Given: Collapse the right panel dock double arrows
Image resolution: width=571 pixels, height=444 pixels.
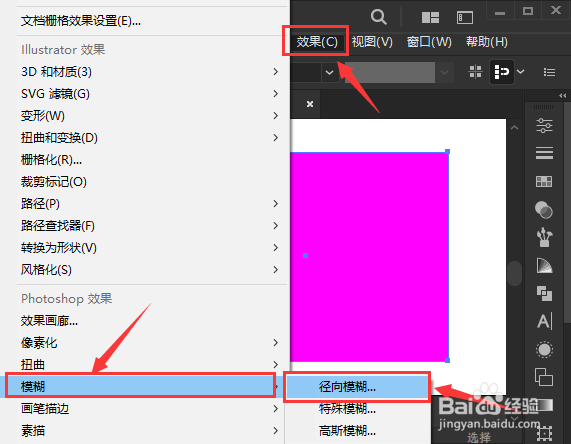Looking at the screenshot, I should point(563,96).
